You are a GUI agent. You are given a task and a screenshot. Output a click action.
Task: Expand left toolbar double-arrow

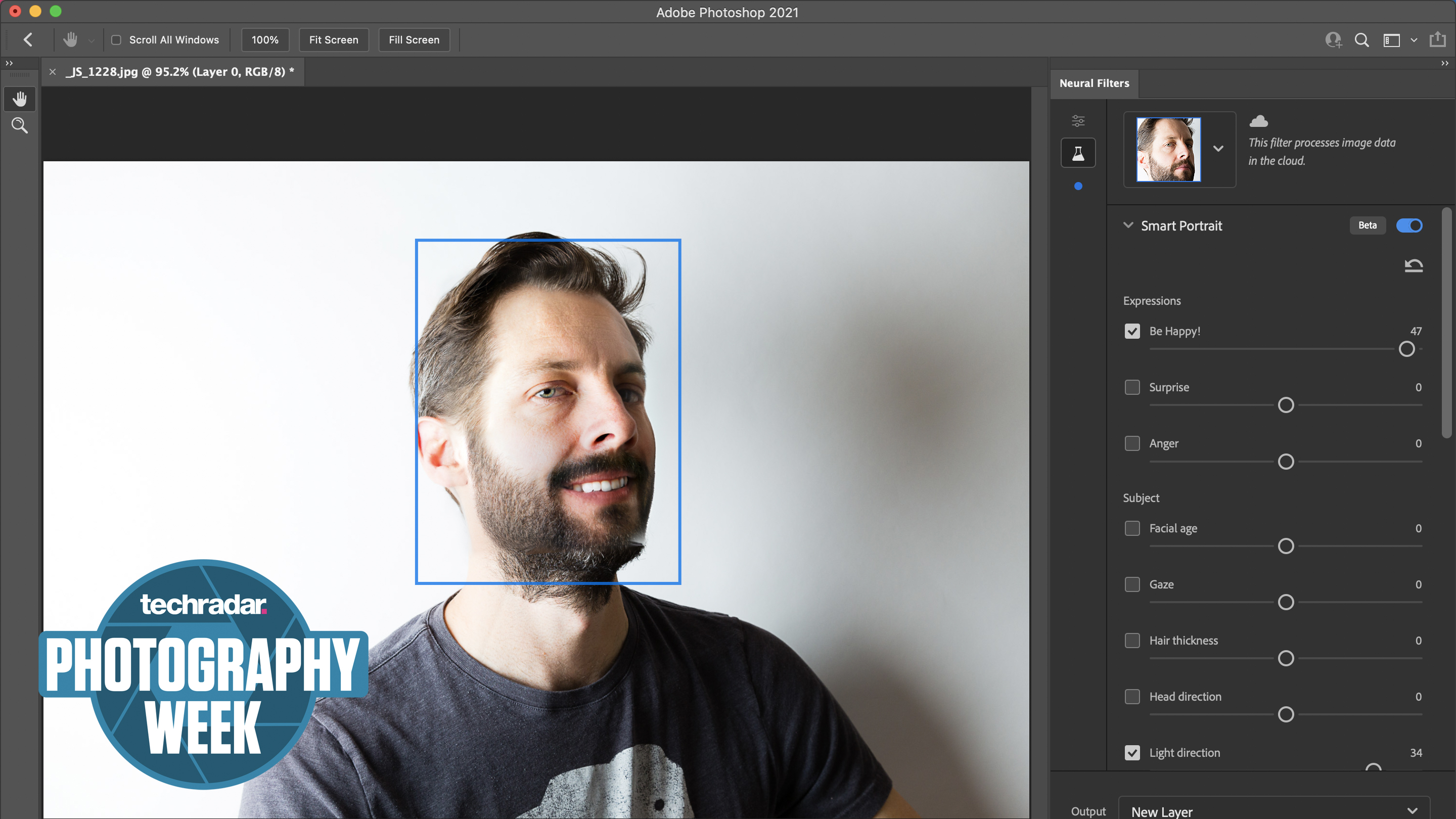[x=9, y=63]
